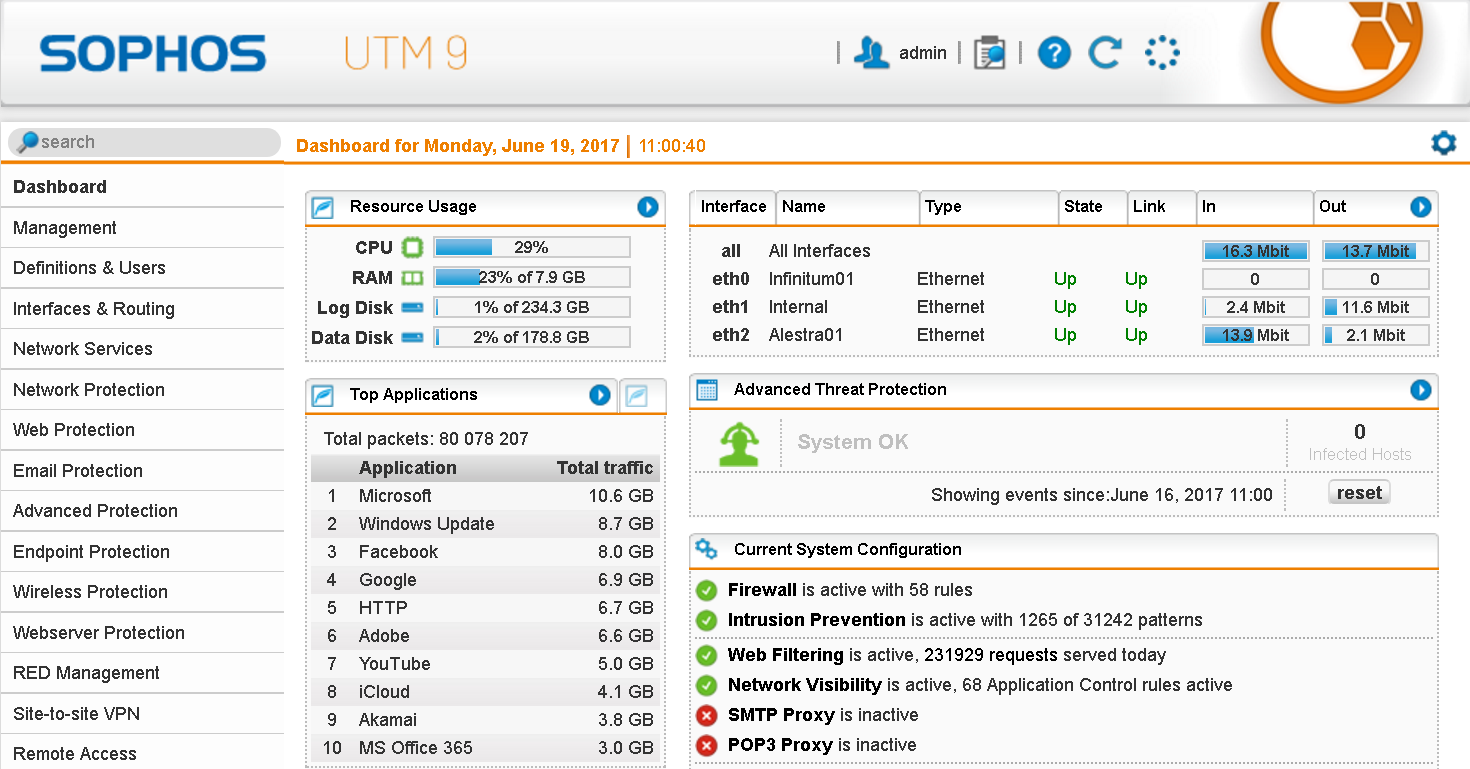
Task: Click the red X next to POP3 Proxy
Action: (707, 746)
